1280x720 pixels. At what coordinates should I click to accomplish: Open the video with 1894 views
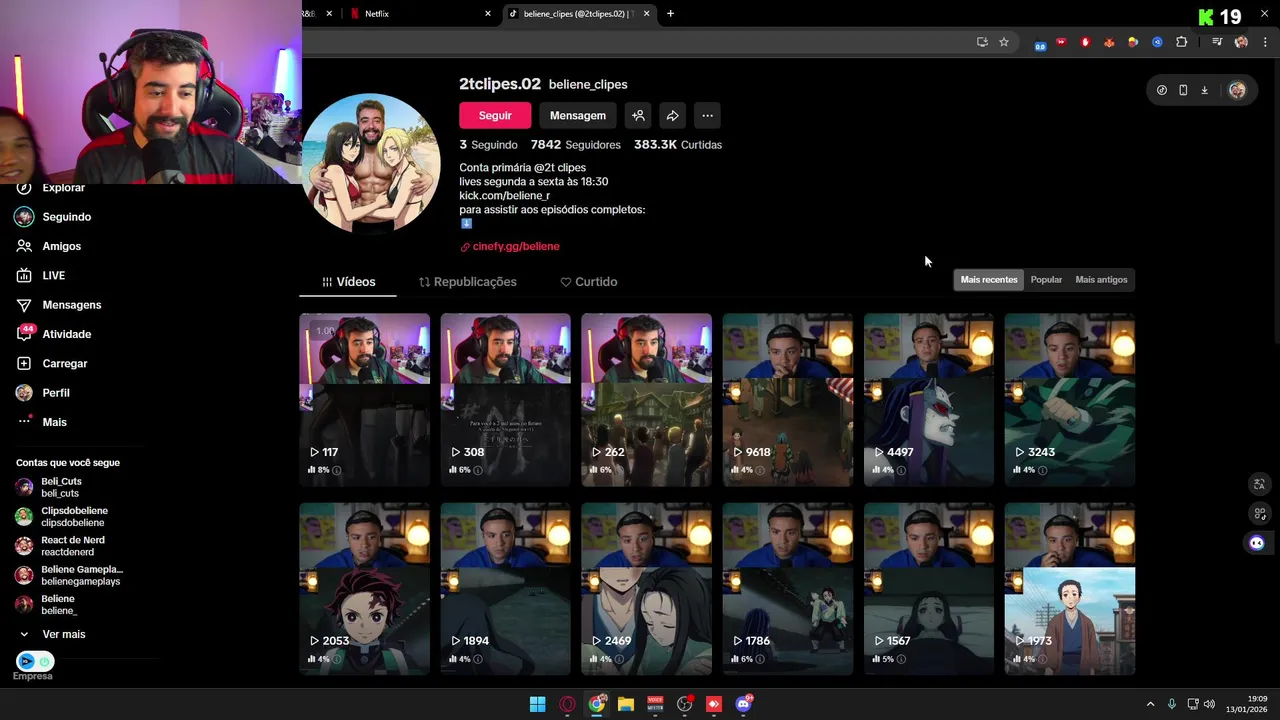tap(506, 589)
